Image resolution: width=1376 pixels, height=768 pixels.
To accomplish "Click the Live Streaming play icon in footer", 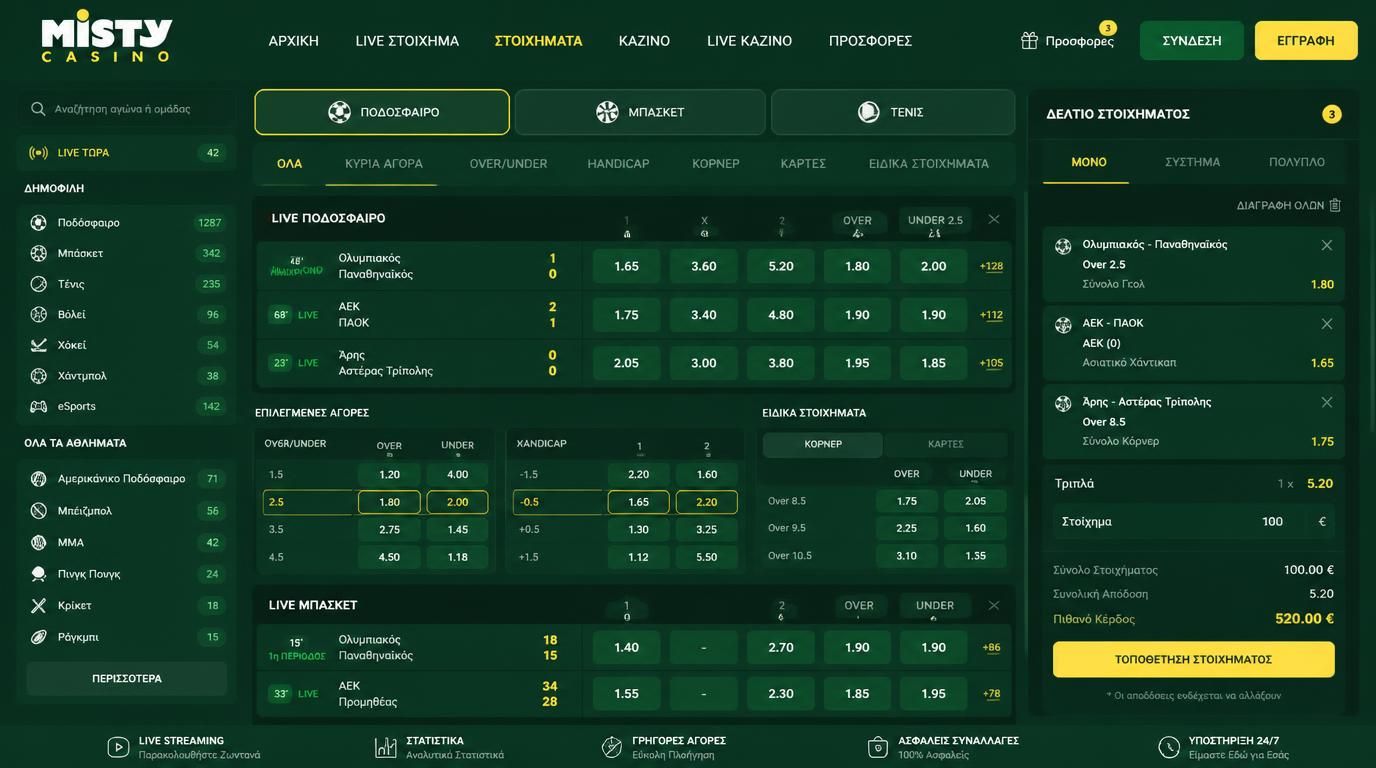I will point(118,747).
